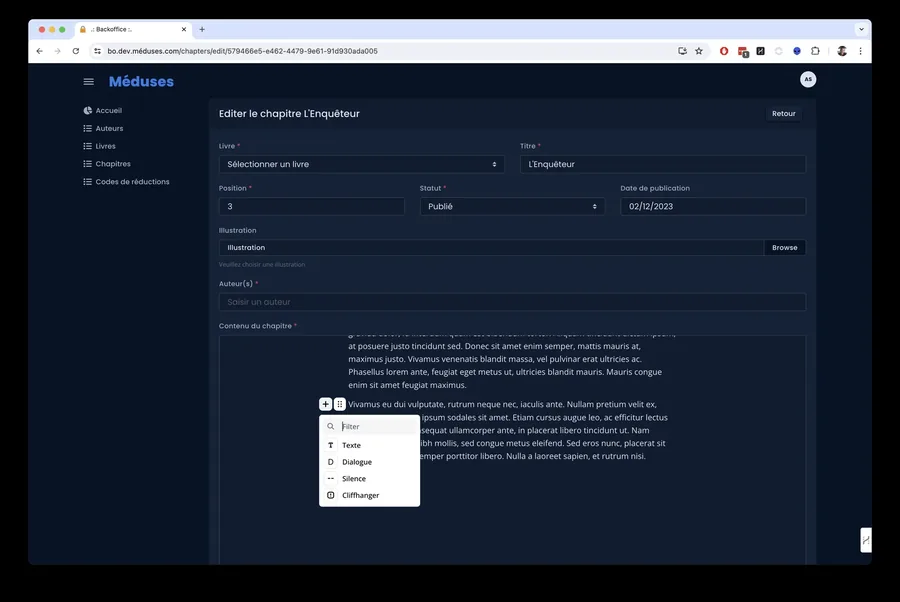Click the white side widget on the right edge
This screenshot has height=602, width=900.
click(x=866, y=540)
